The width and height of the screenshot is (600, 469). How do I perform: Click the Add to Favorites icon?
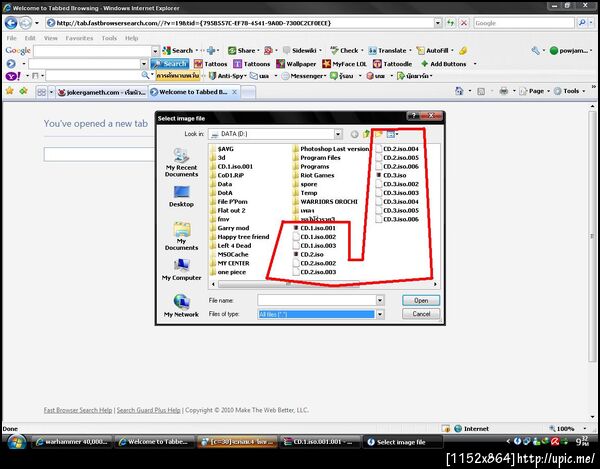point(24,91)
